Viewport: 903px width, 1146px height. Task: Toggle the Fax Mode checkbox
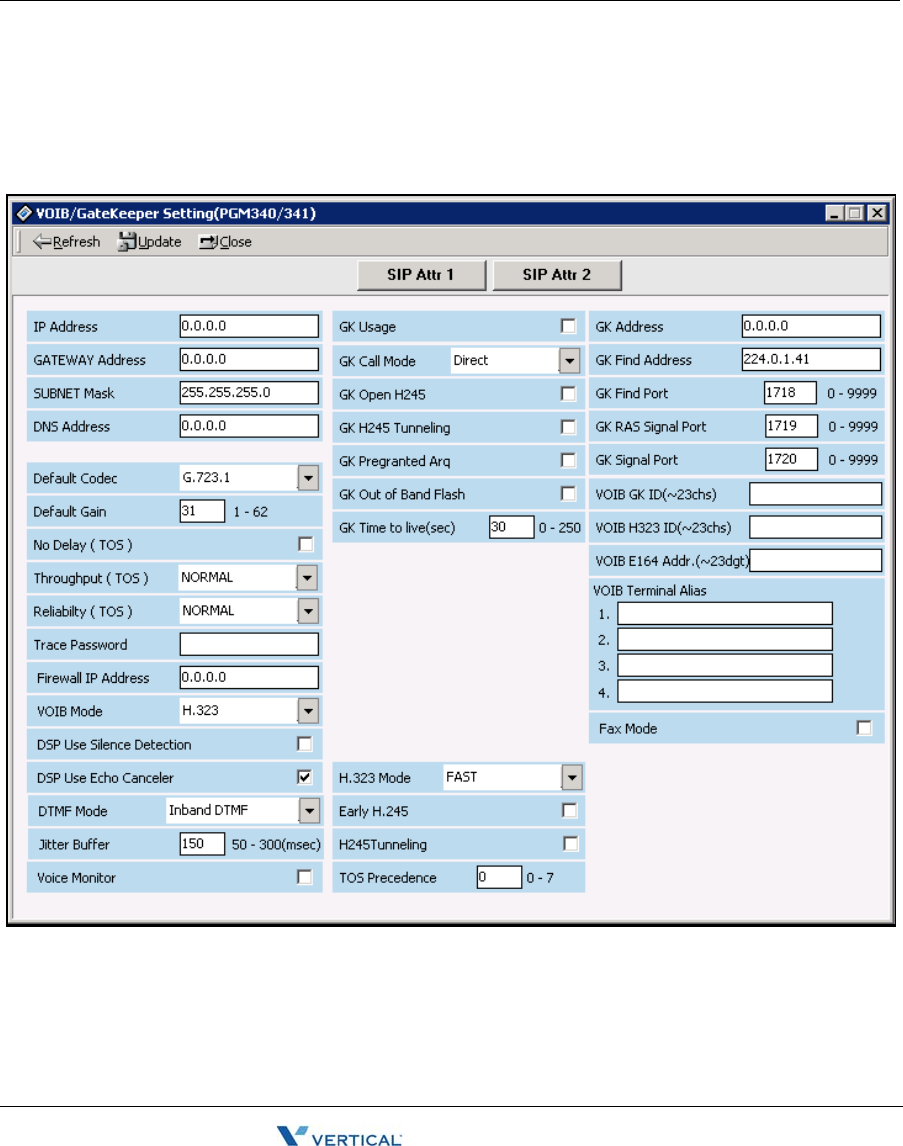point(864,728)
